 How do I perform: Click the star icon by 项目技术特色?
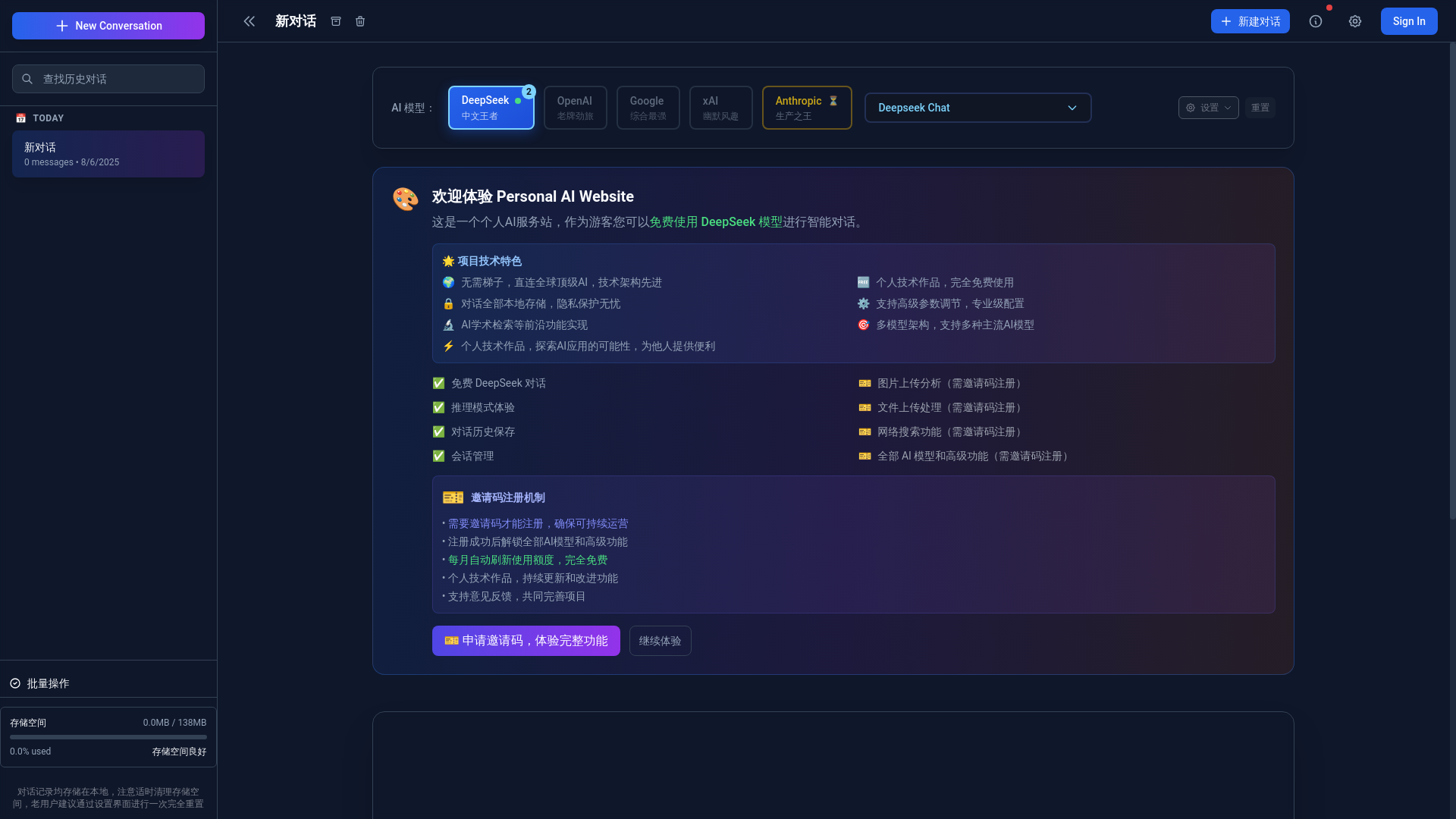[x=448, y=261]
